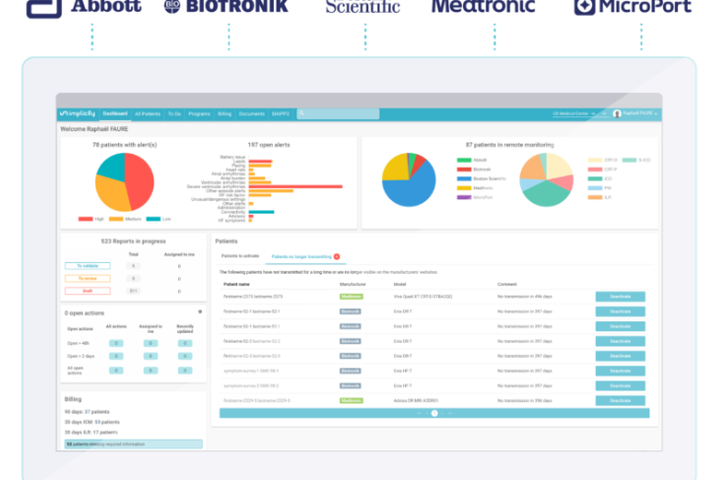Open the DAPP2 menu item
The image size is (720, 480).
coord(281,113)
